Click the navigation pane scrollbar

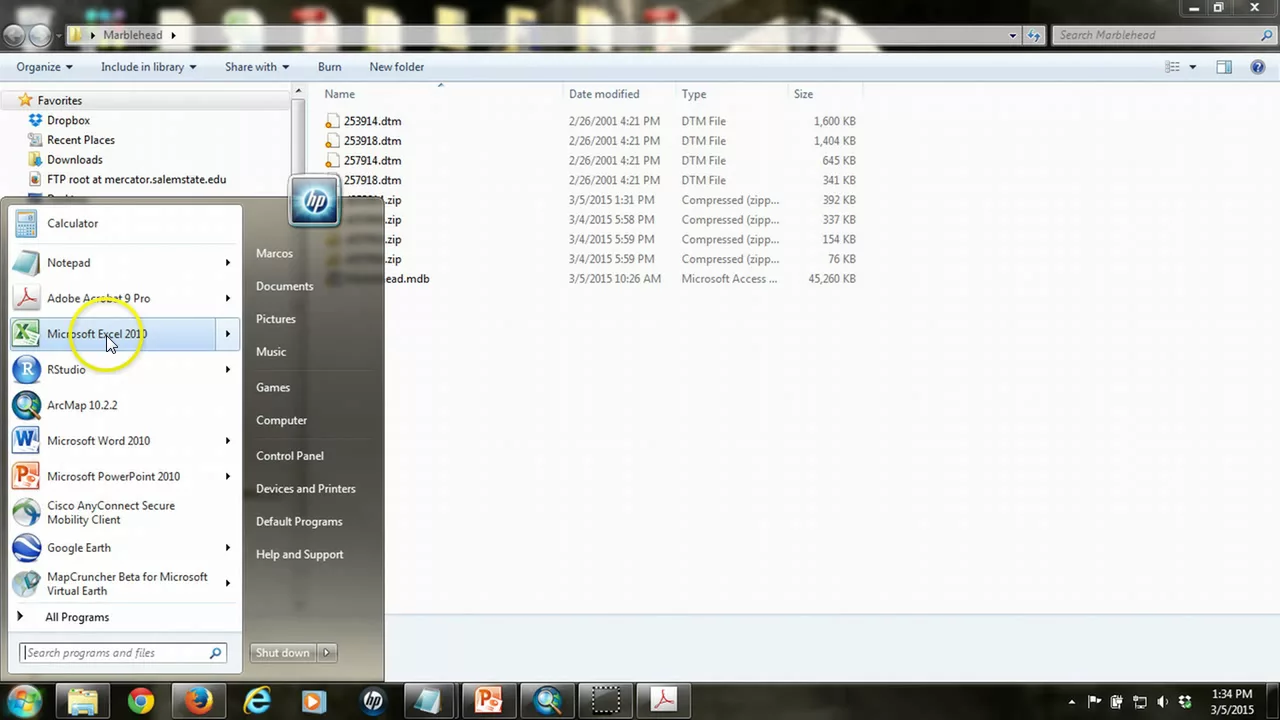point(297,144)
